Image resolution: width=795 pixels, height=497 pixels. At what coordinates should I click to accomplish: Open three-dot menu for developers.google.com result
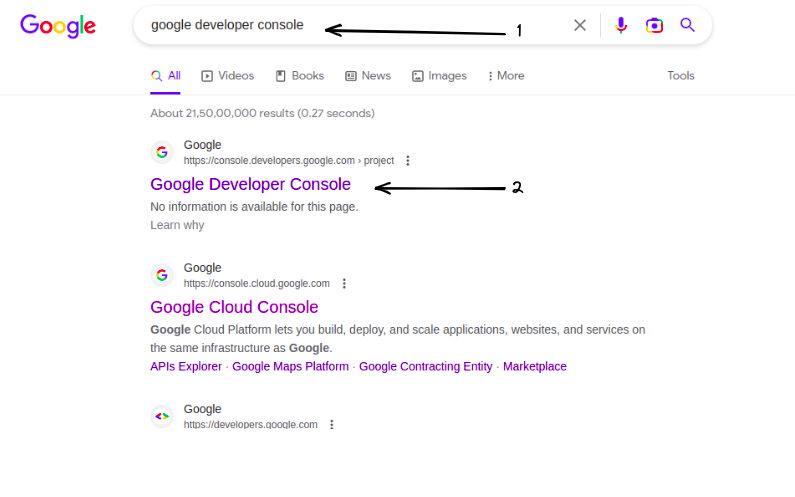point(332,424)
